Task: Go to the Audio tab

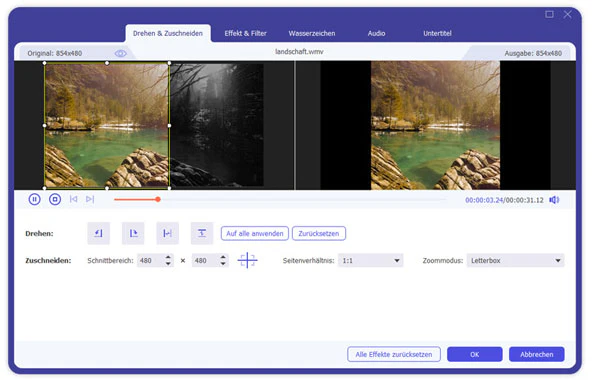Action: (x=377, y=33)
